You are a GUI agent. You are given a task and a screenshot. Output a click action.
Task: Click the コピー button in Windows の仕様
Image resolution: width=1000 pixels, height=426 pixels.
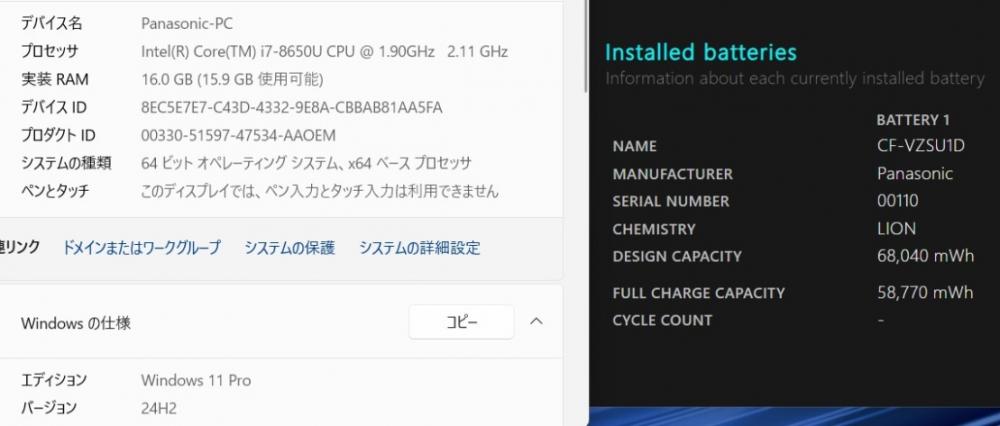click(x=461, y=322)
